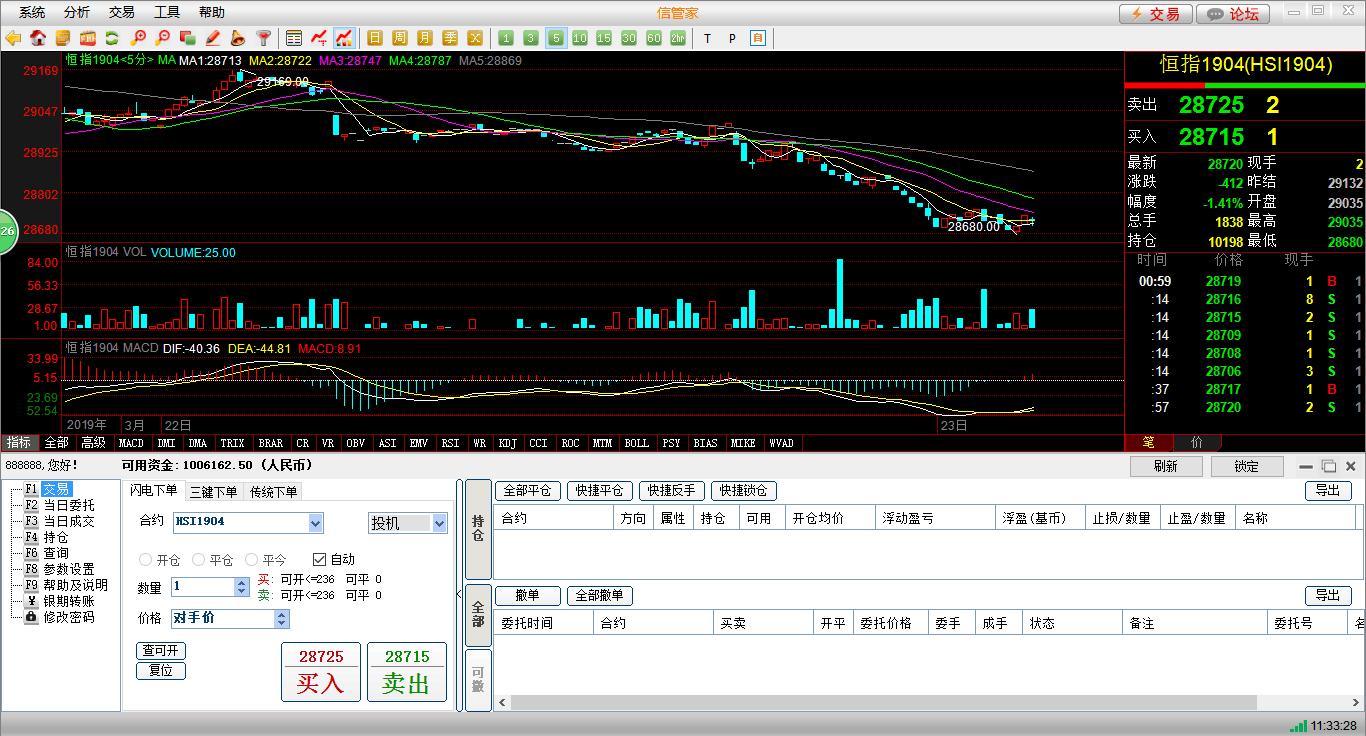
Task: Click the P toolbar icon
Action: point(732,38)
